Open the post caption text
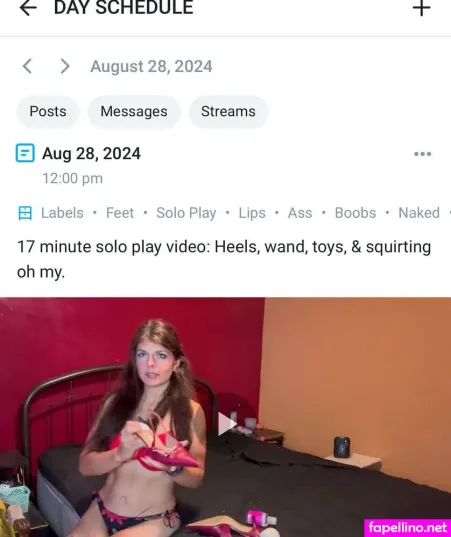This screenshot has height=537, width=451. 224,259
